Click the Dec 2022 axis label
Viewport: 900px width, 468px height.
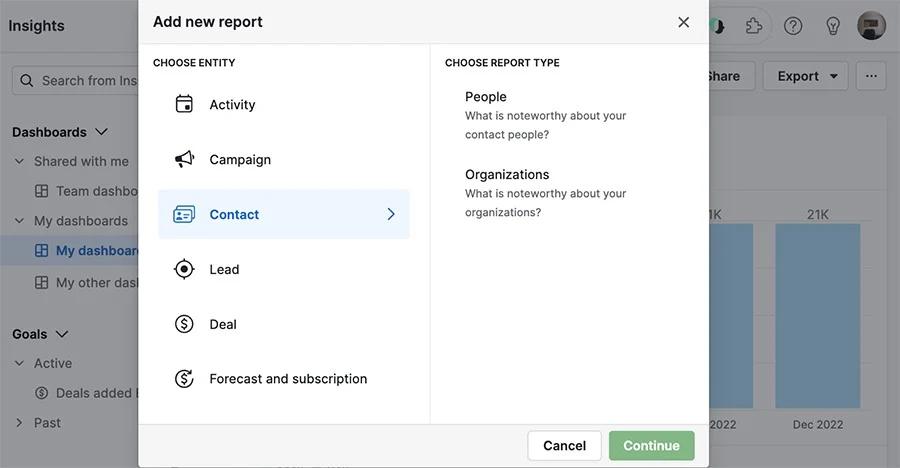(818, 424)
